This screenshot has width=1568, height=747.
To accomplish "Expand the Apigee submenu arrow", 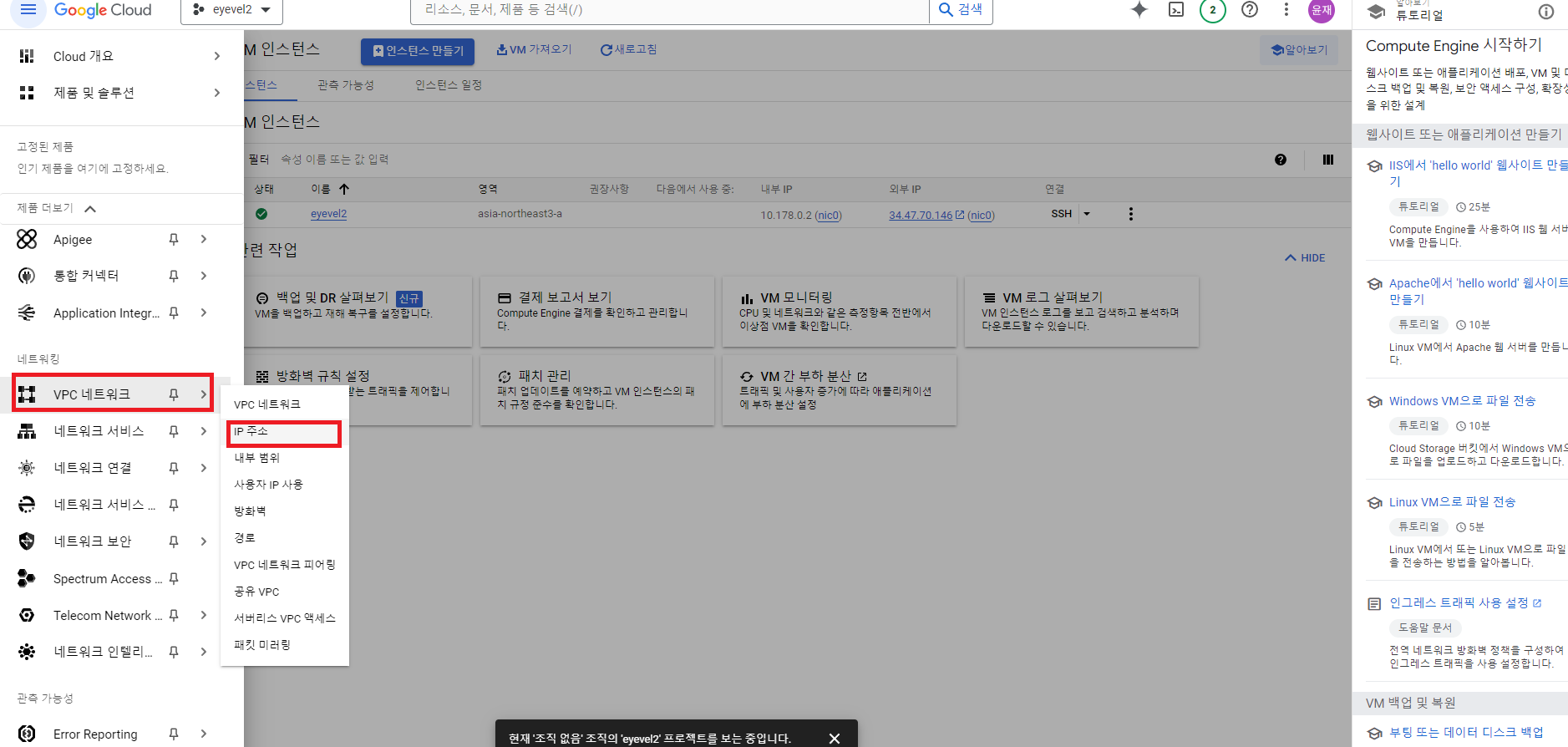I will [204, 240].
